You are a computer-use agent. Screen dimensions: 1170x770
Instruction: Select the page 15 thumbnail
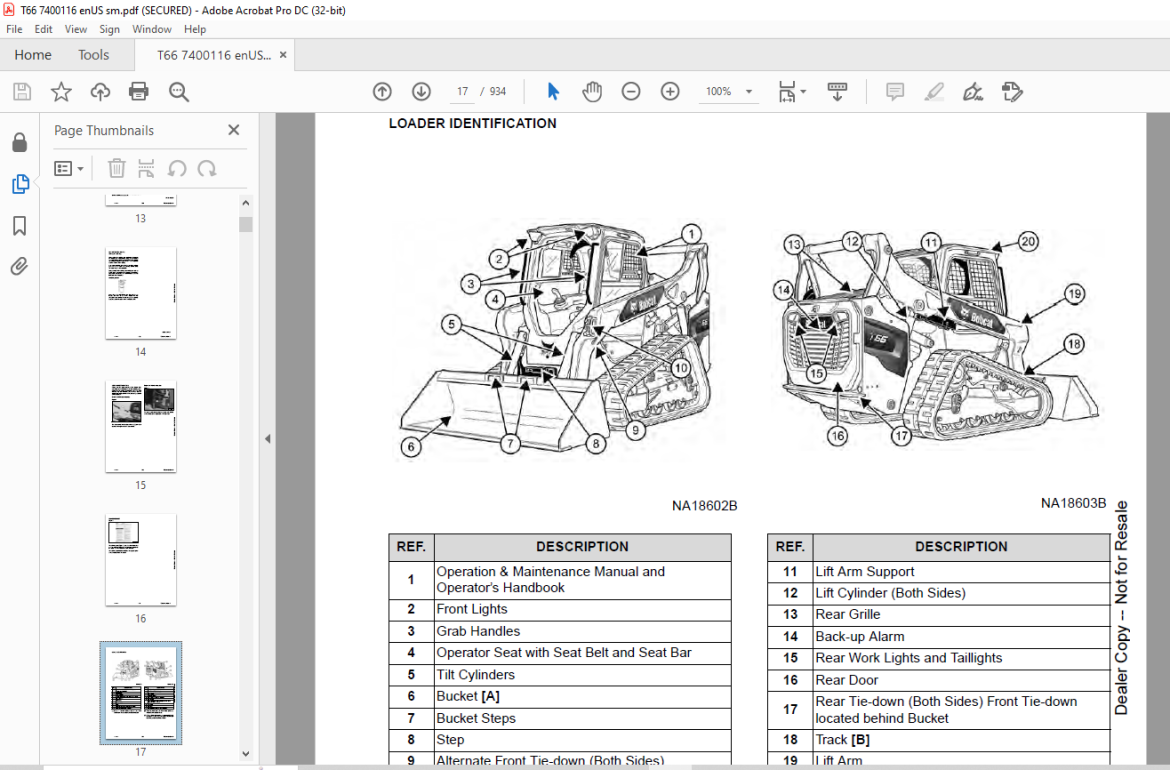(141, 427)
